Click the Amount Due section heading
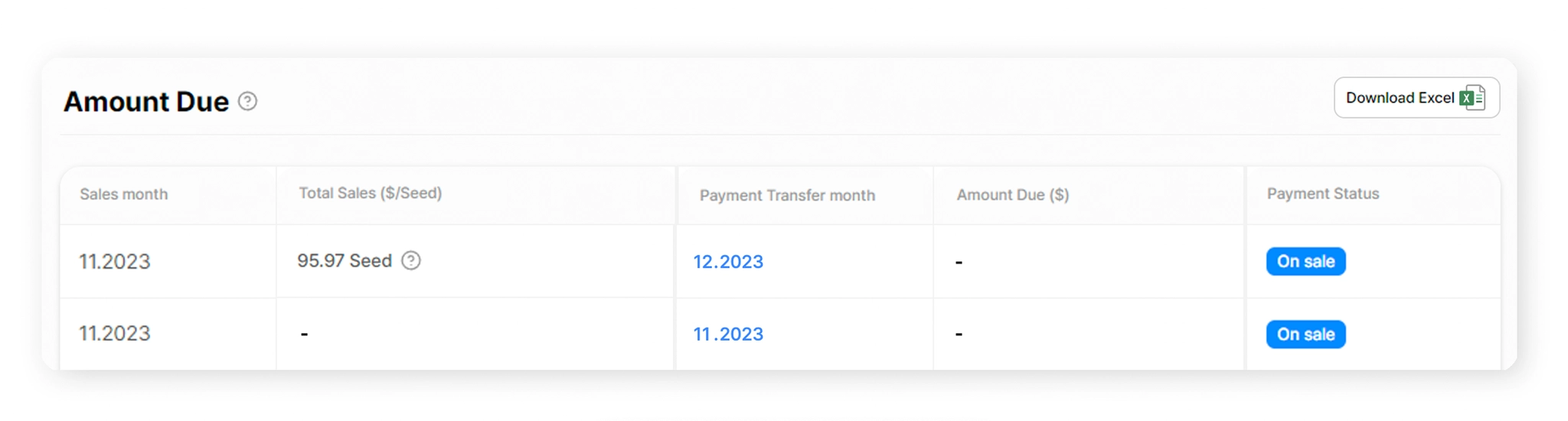 146,102
